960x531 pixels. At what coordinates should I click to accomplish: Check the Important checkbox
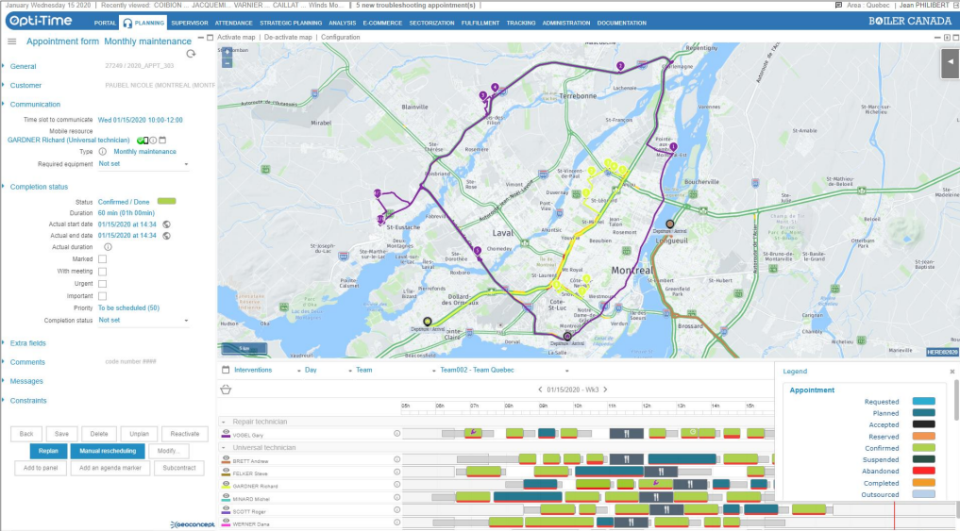click(102, 296)
